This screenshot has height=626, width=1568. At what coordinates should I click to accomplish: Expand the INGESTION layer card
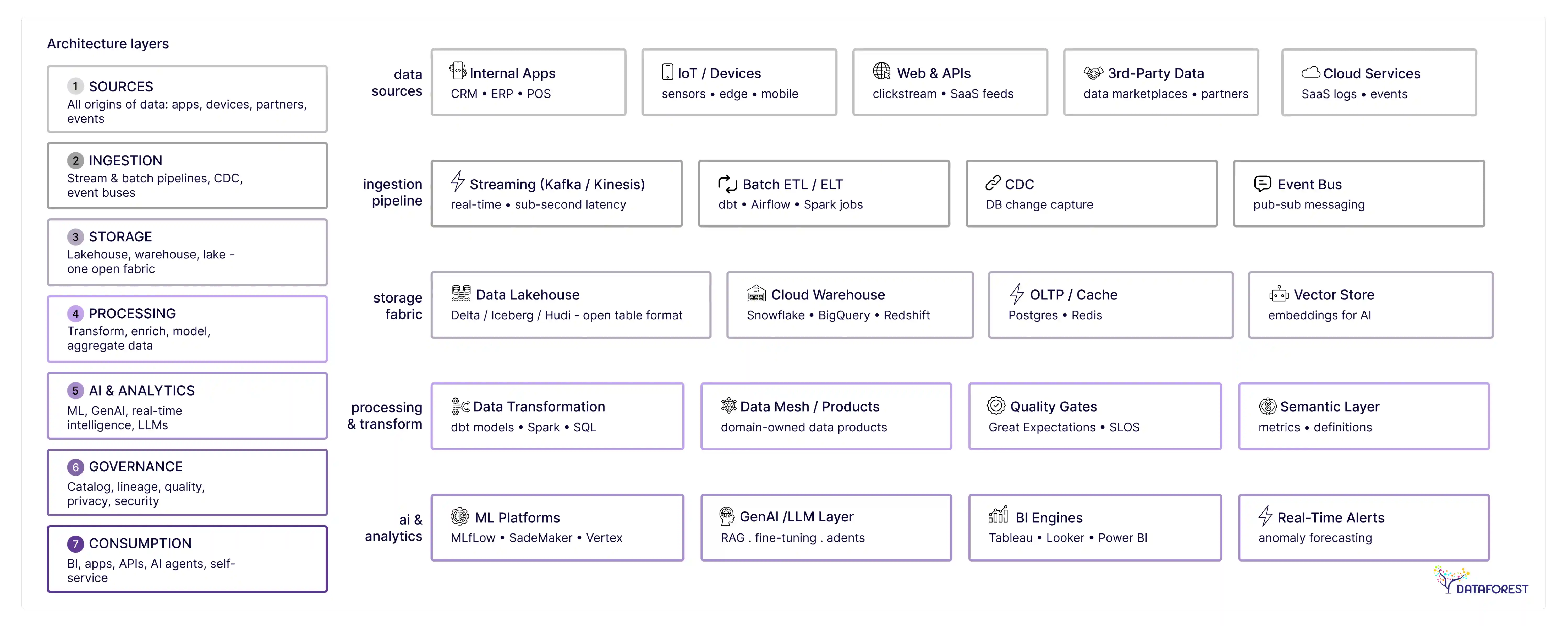[187, 175]
